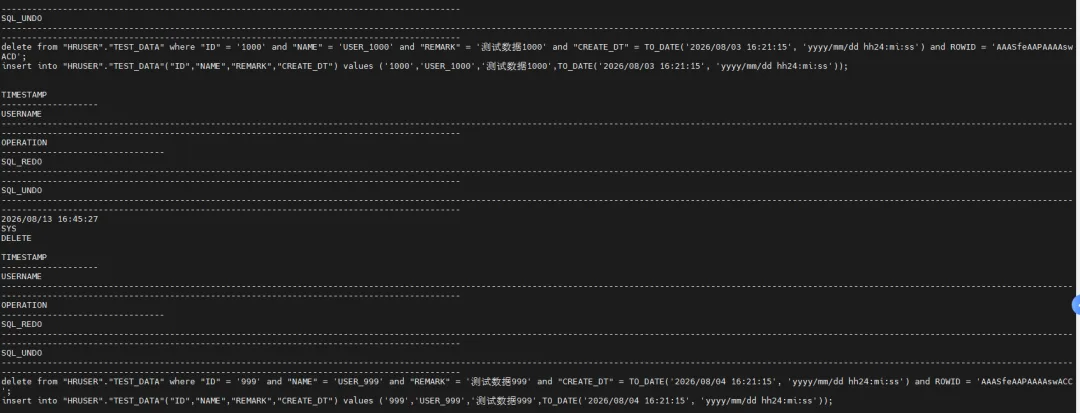Image resolution: width=1080 pixels, height=413 pixels.
Task: Click the SQL_UNDO header preceding the '1000' delete statement
Action: point(21,18)
